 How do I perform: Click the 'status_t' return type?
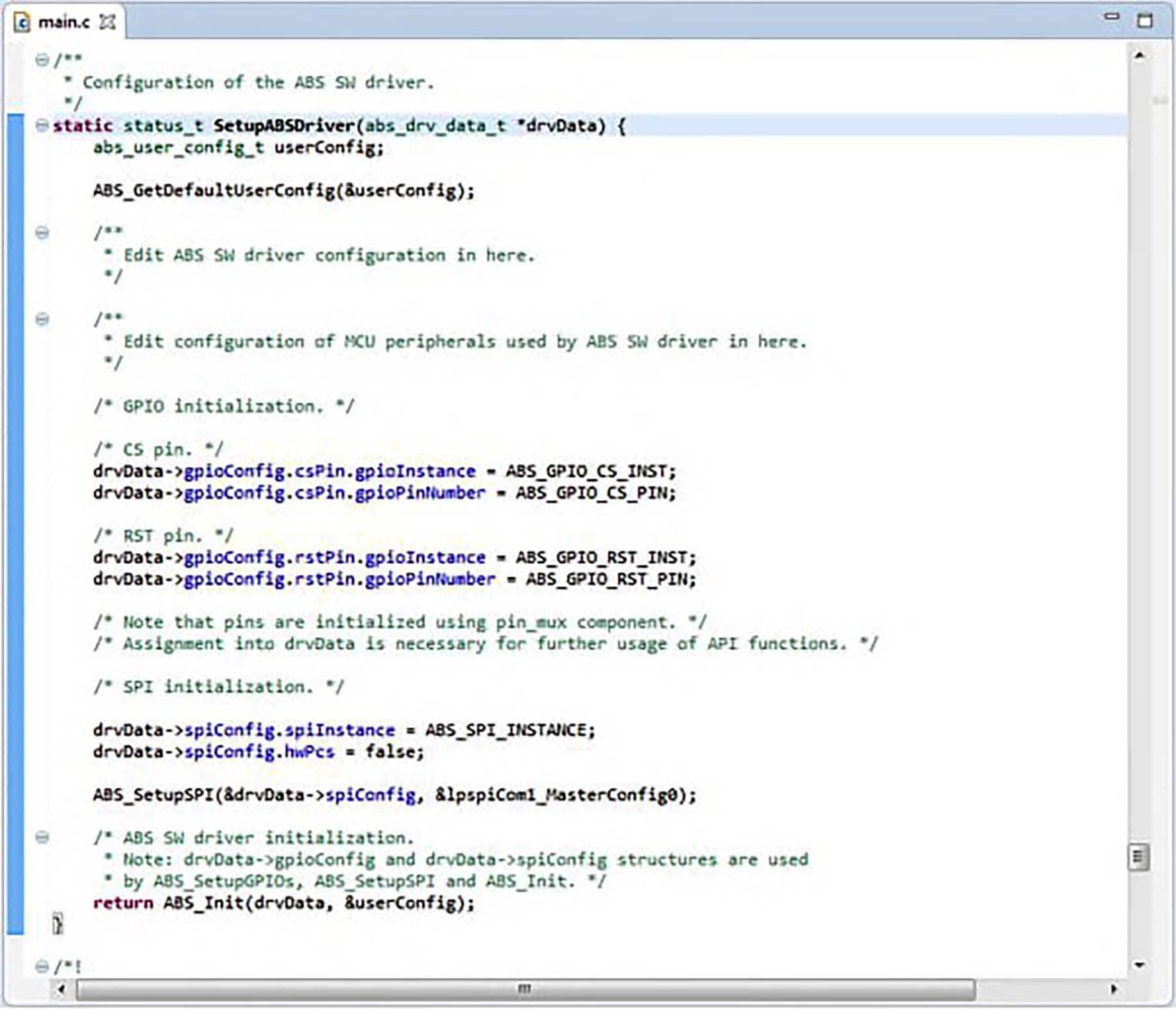click(163, 126)
